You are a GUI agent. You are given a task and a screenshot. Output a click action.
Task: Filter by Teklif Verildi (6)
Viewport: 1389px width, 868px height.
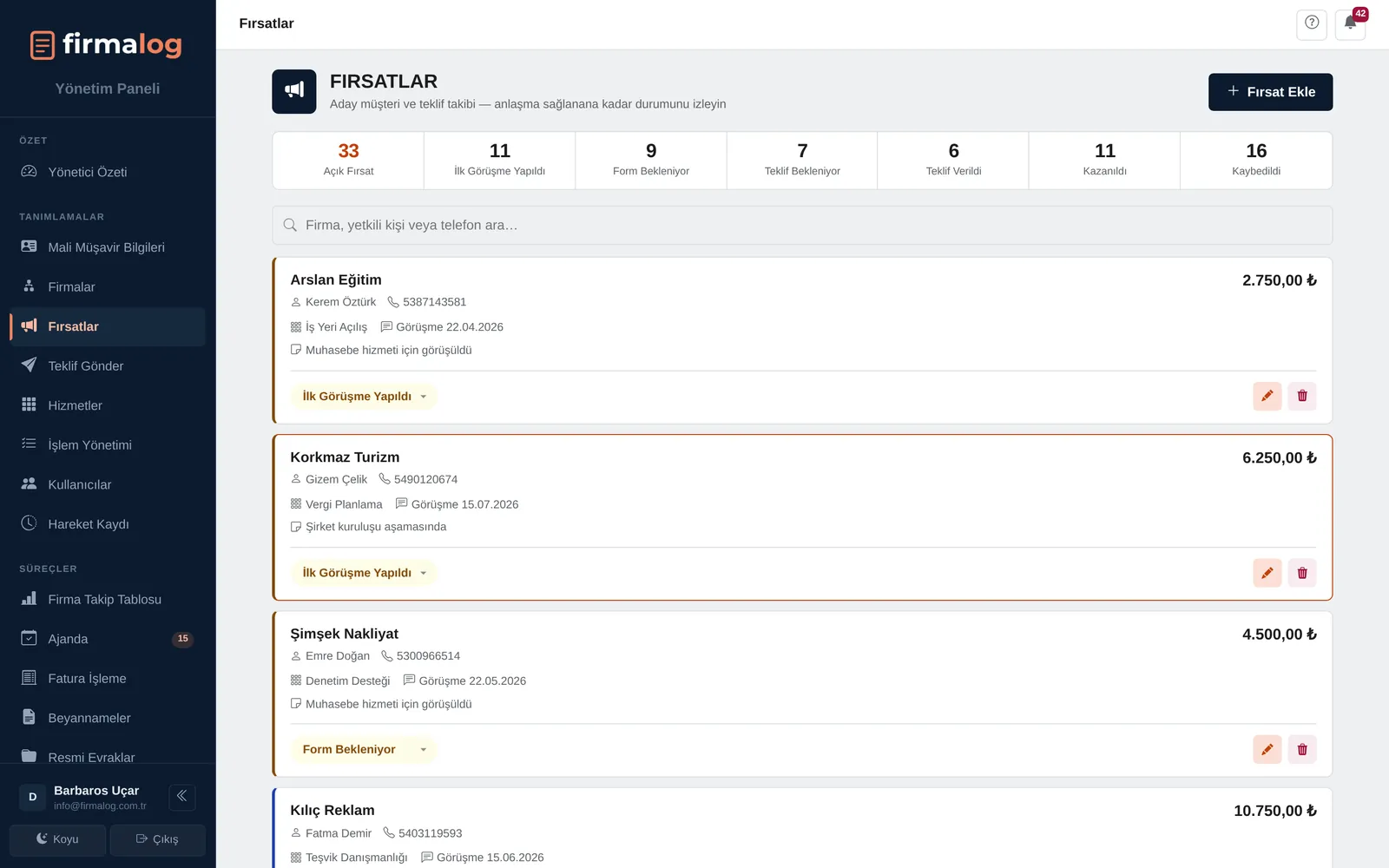[953, 161]
